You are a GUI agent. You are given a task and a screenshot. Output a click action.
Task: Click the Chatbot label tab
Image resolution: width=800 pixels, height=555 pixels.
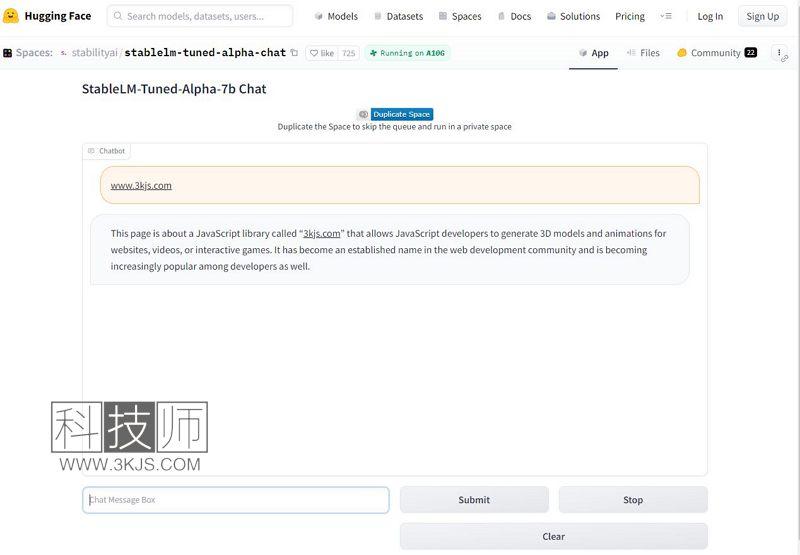107,151
